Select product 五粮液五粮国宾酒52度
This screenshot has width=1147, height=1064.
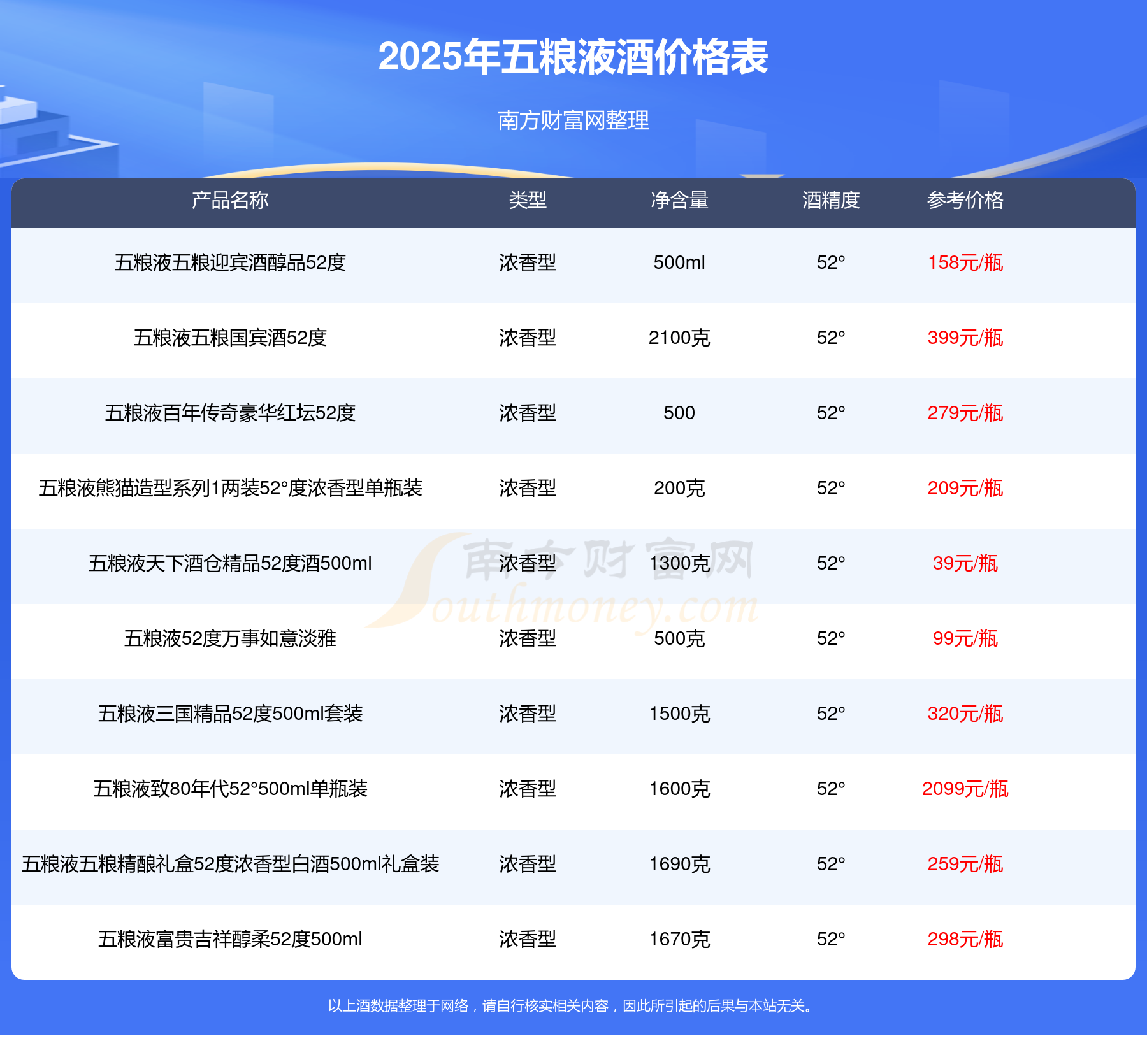(x=230, y=338)
